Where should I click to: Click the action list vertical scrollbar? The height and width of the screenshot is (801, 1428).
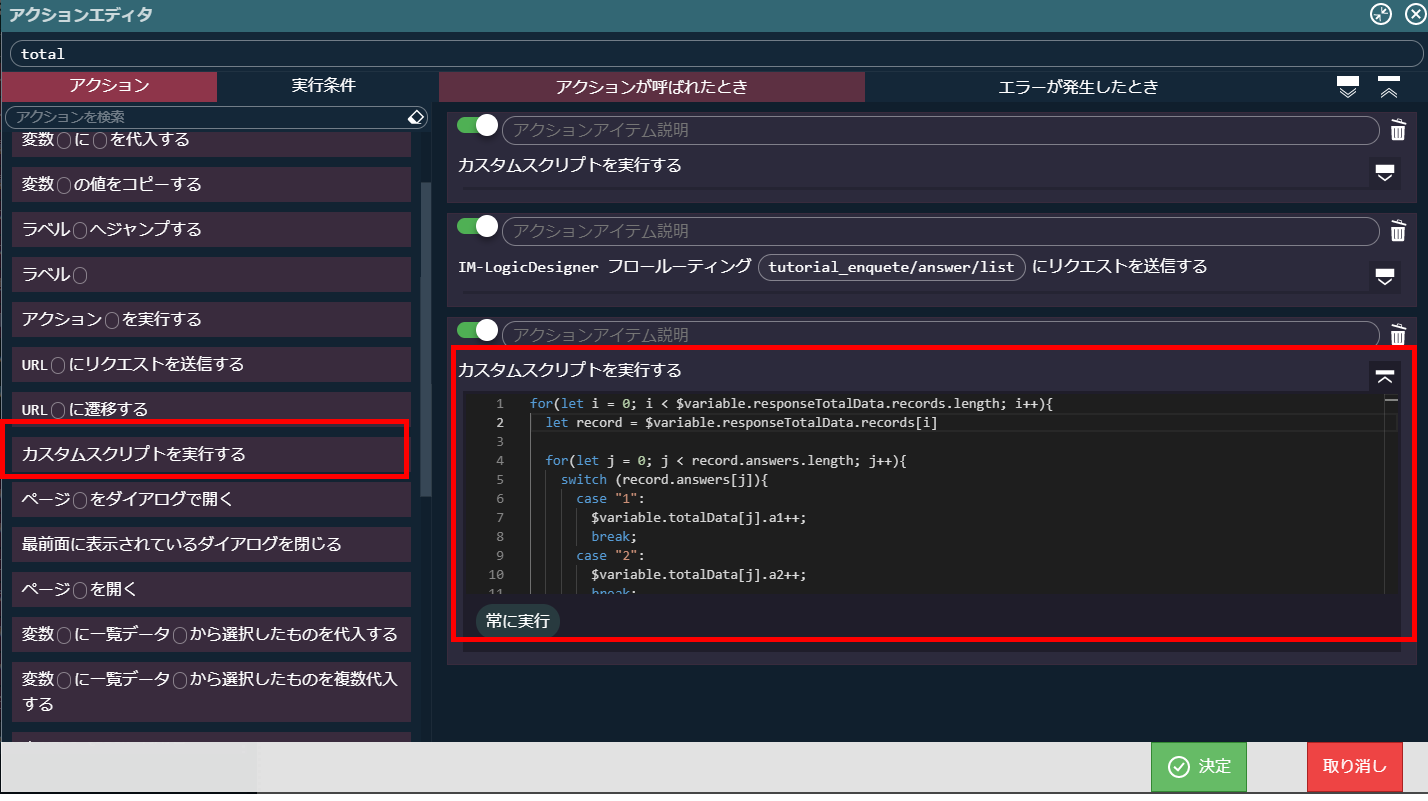pyautogui.click(x=426, y=340)
